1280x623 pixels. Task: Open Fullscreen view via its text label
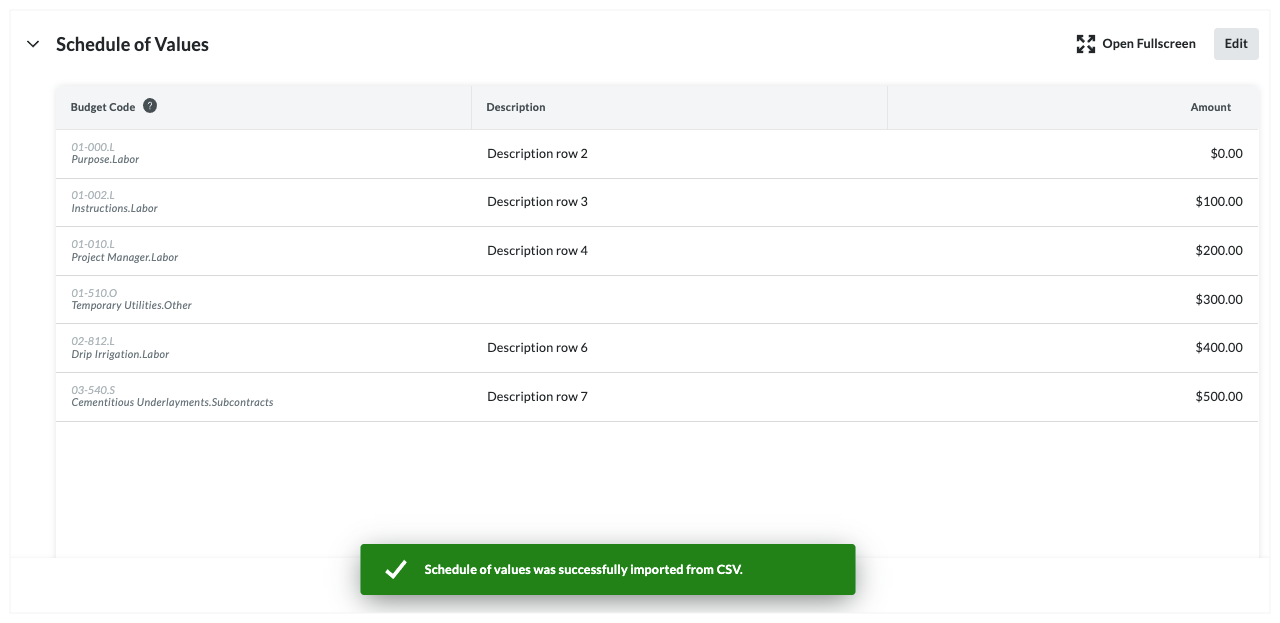pos(1149,44)
